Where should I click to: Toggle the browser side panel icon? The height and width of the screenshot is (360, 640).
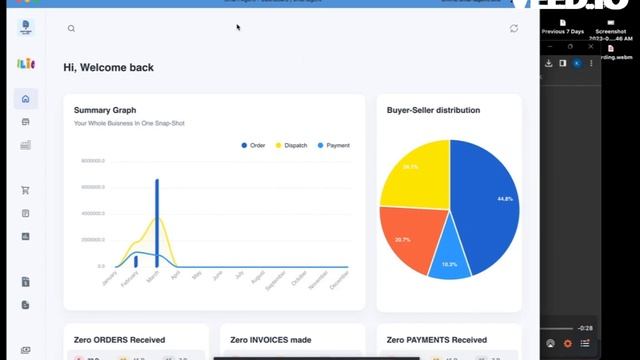click(x=563, y=63)
